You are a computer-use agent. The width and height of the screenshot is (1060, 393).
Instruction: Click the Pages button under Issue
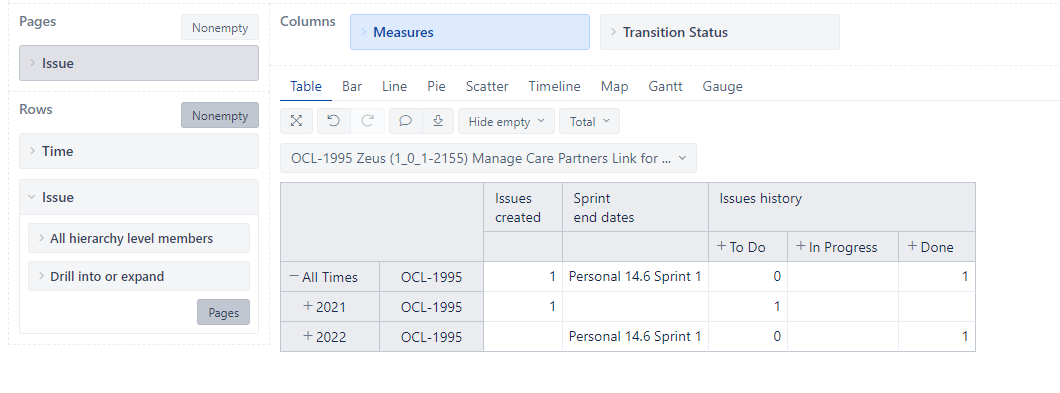[x=223, y=313]
